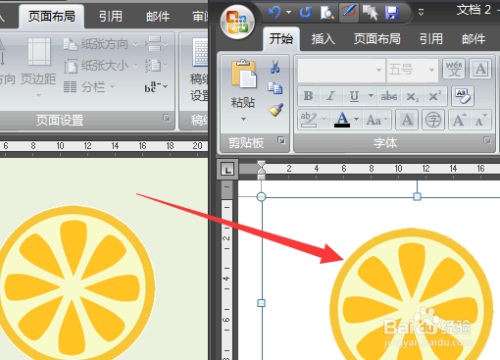
Task: Undo last action in quick access toolbar
Action: coord(275,13)
